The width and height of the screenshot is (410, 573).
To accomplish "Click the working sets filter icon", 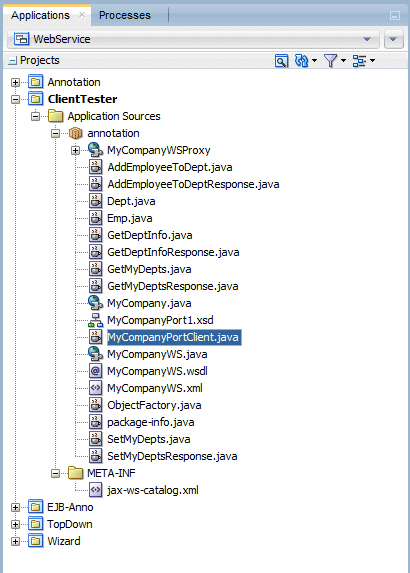I will [330, 61].
